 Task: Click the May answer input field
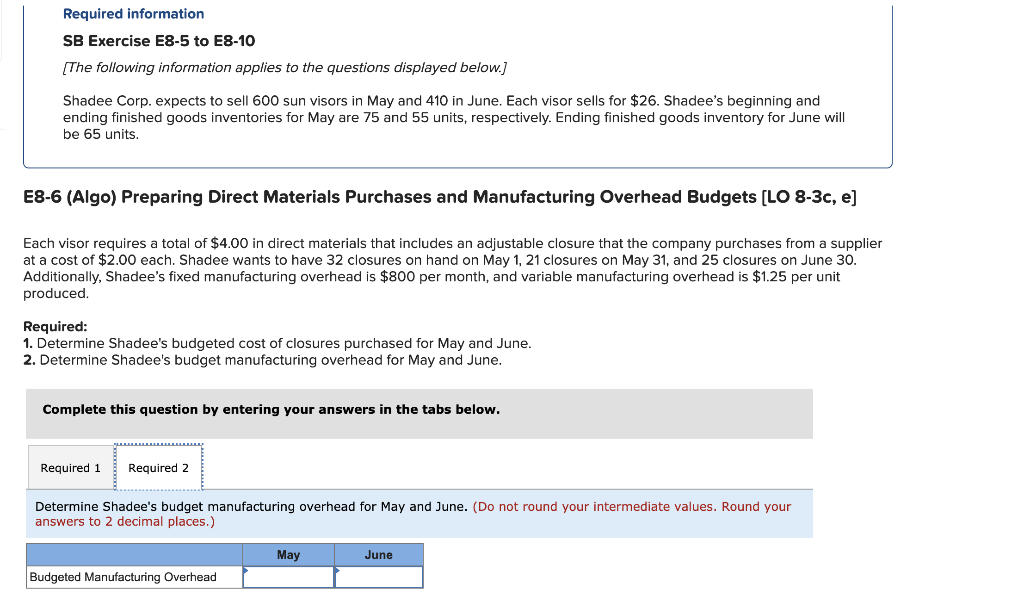[x=289, y=577]
